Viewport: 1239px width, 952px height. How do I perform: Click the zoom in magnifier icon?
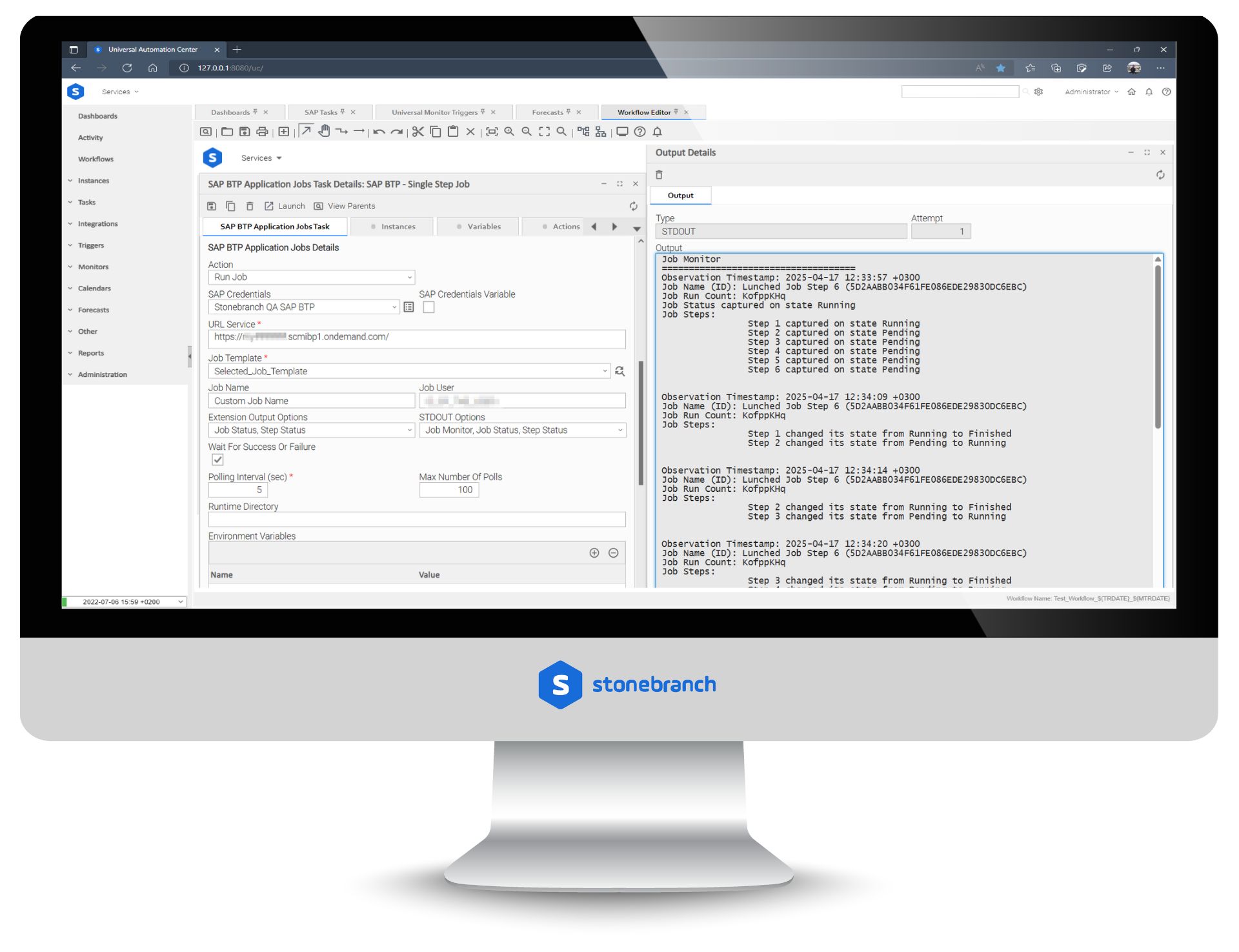509,132
